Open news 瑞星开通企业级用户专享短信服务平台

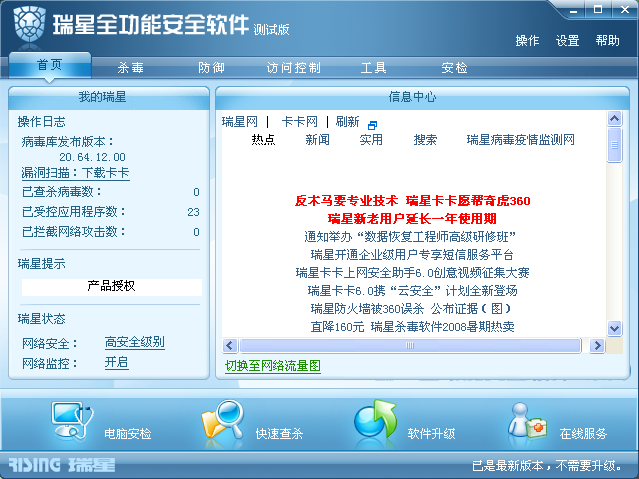point(412,255)
